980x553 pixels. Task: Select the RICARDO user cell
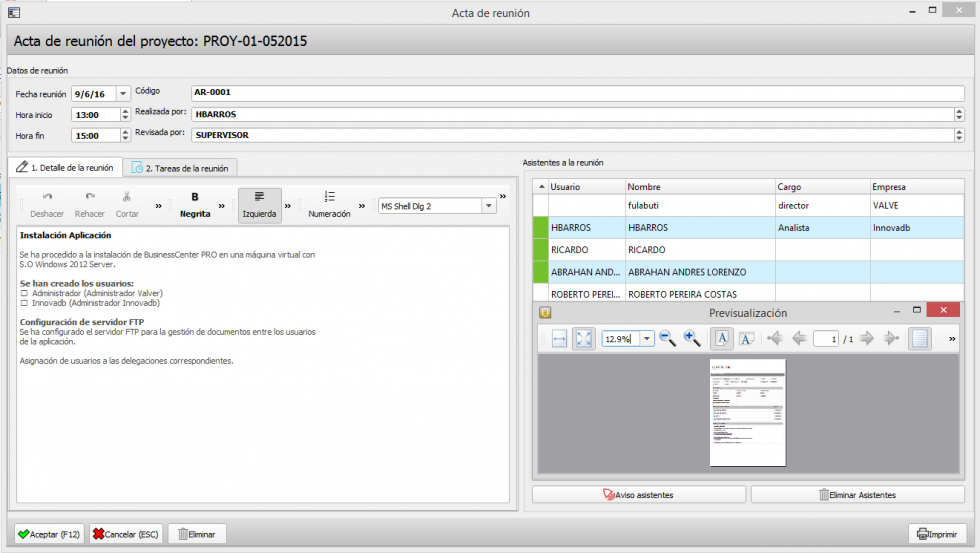586,250
